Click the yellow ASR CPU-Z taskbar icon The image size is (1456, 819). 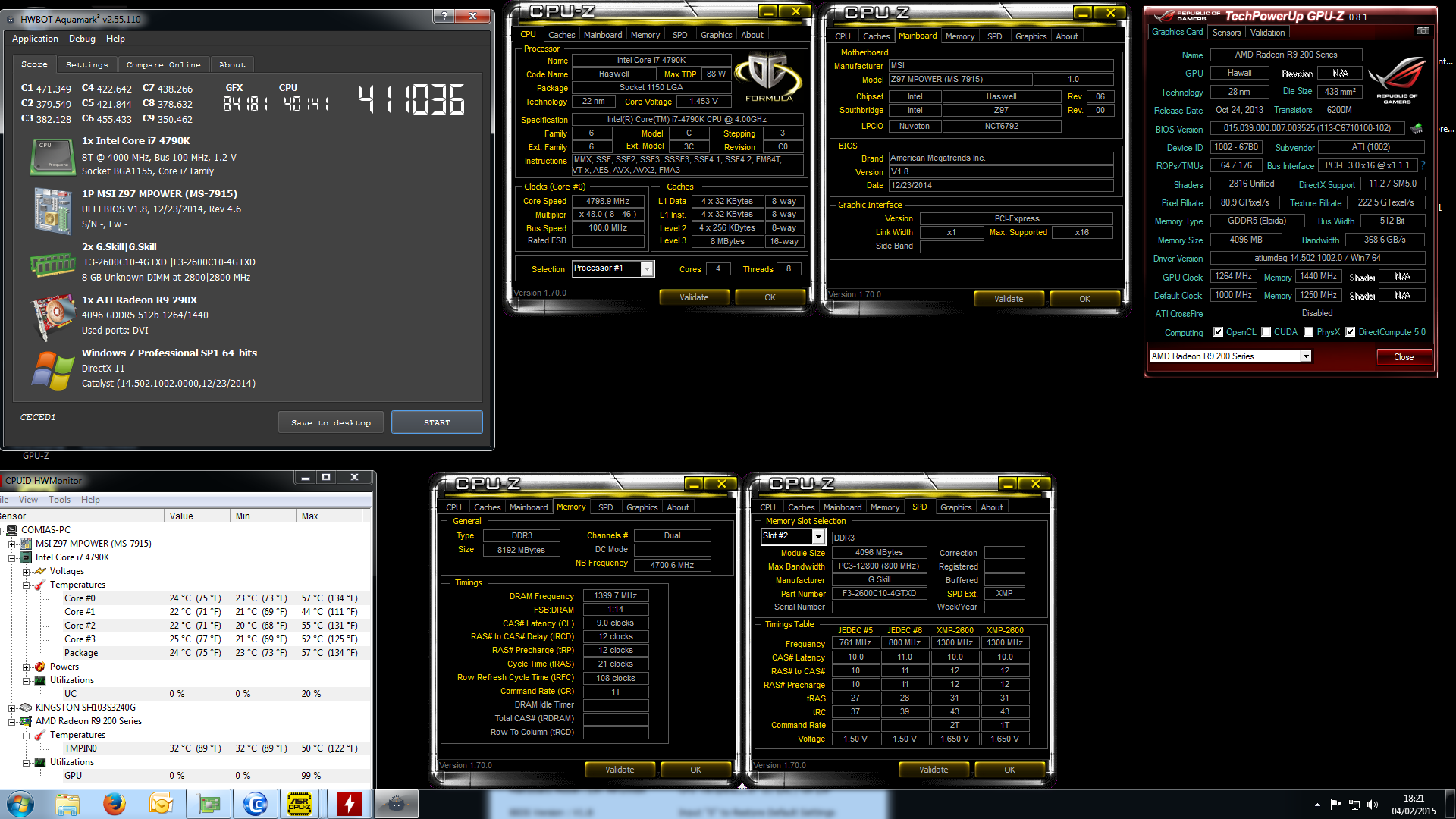tap(300, 804)
